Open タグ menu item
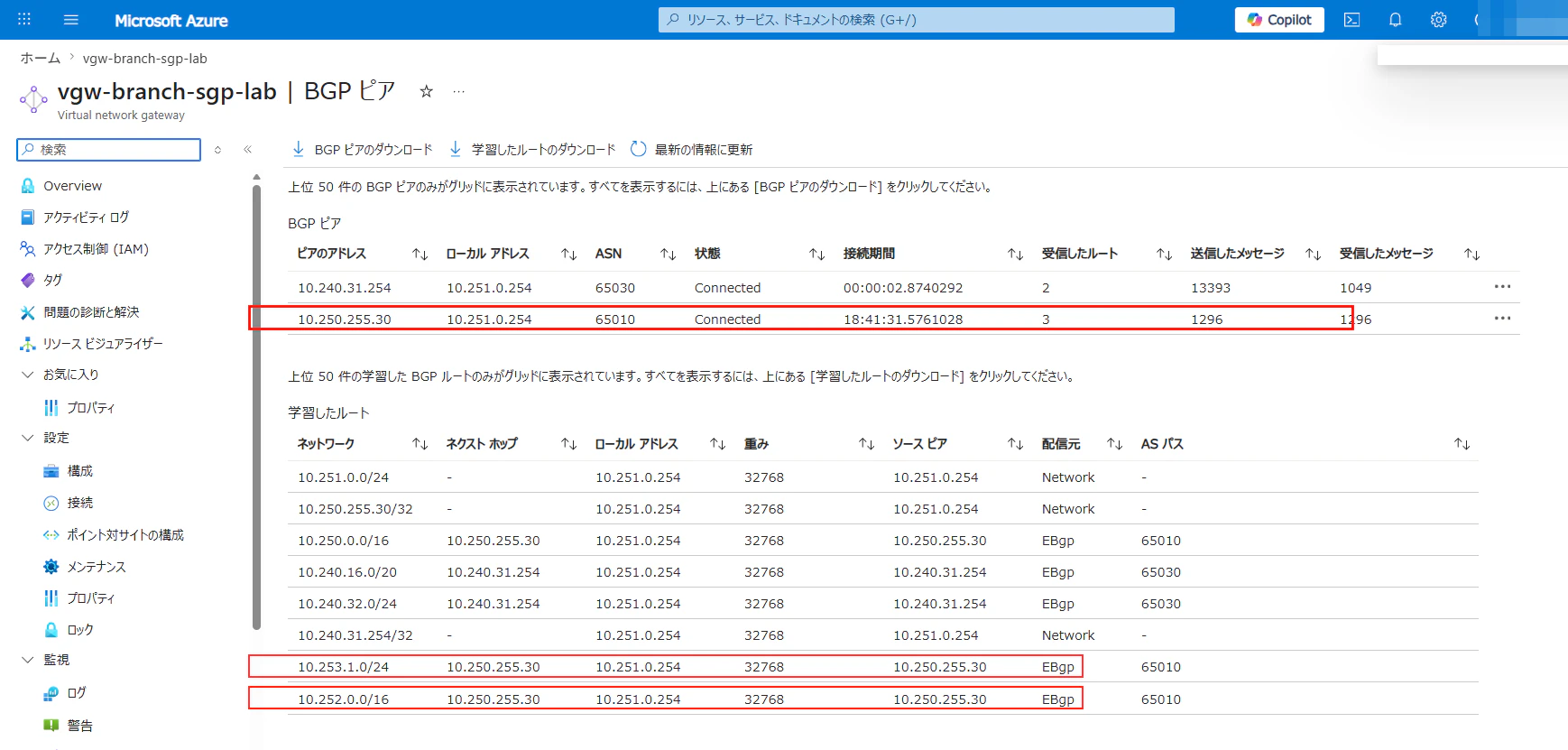This screenshot has width=1568, height=750. [52, 281]
